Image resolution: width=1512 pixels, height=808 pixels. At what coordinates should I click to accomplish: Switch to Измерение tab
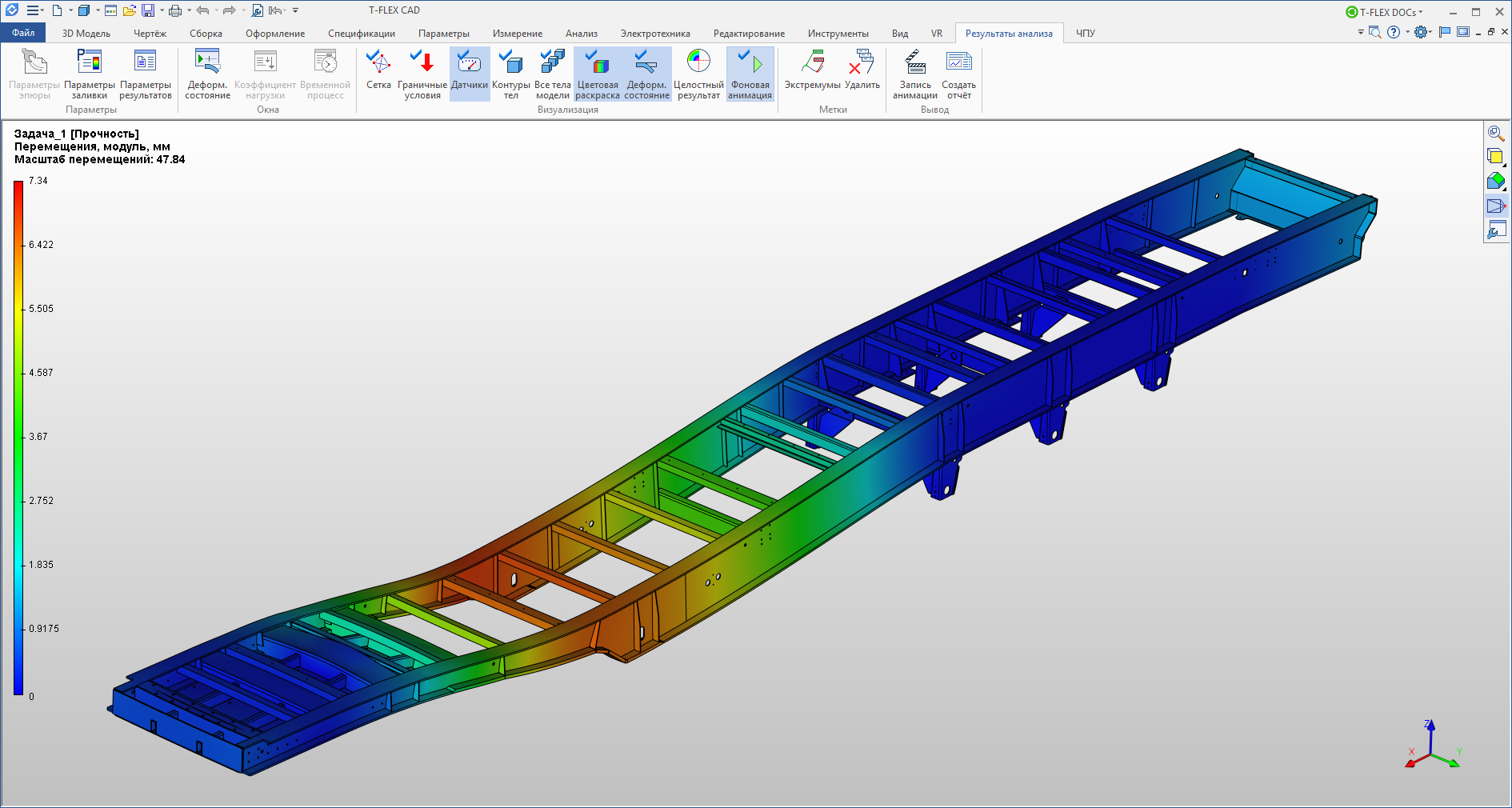518,34
